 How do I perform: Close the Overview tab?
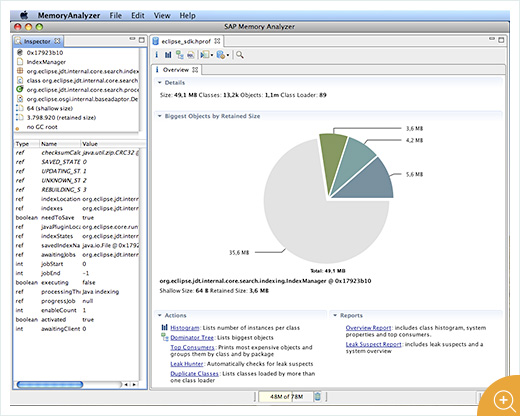(x=195, y=69)
